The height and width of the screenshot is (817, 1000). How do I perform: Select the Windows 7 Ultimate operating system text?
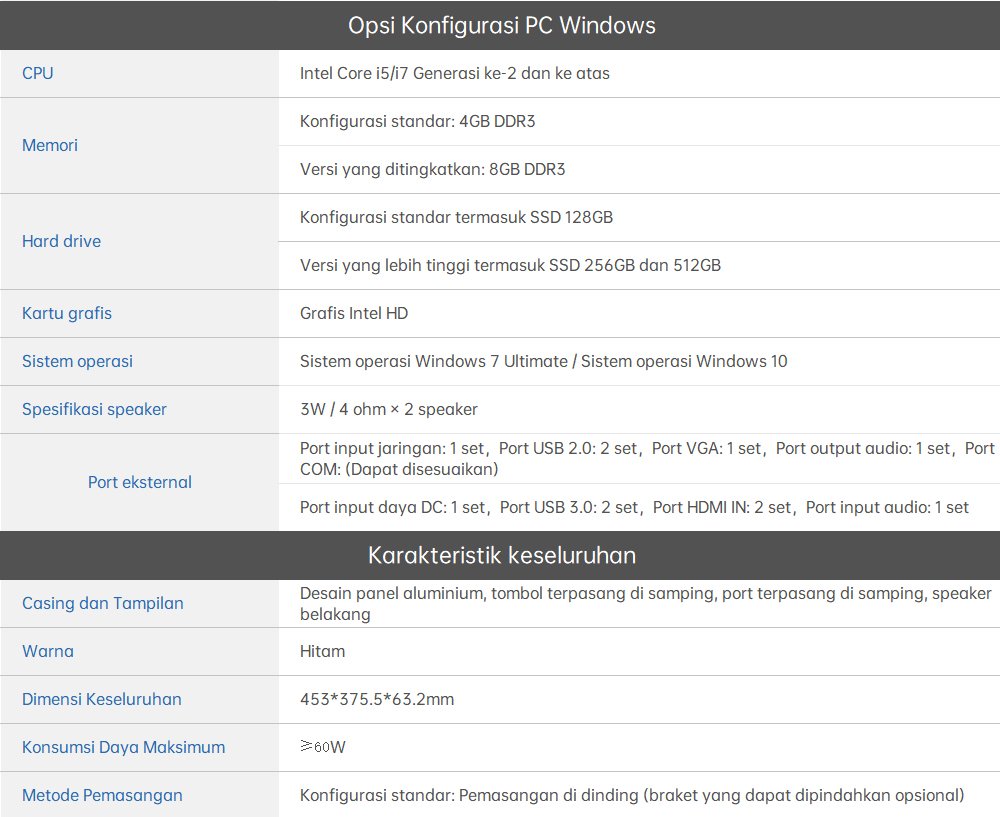[543, 361]
